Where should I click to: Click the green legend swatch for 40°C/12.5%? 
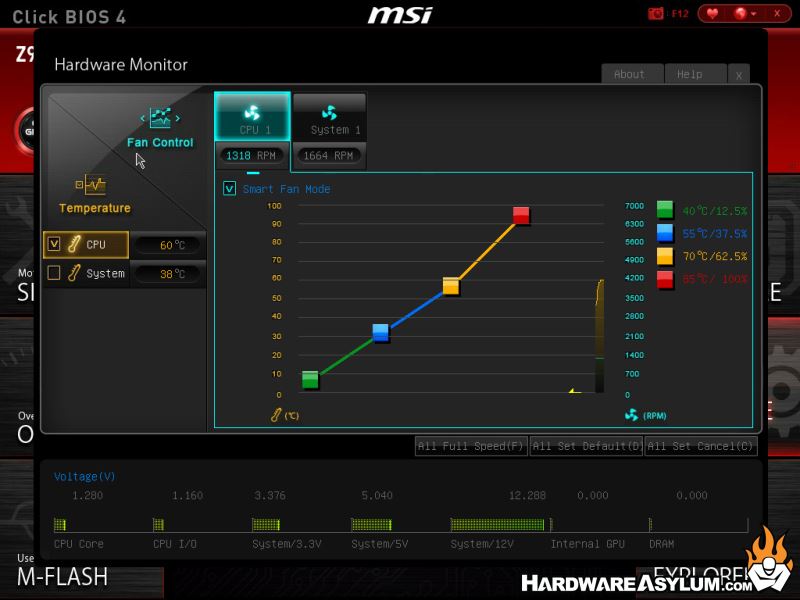click(x=665, y=210)
